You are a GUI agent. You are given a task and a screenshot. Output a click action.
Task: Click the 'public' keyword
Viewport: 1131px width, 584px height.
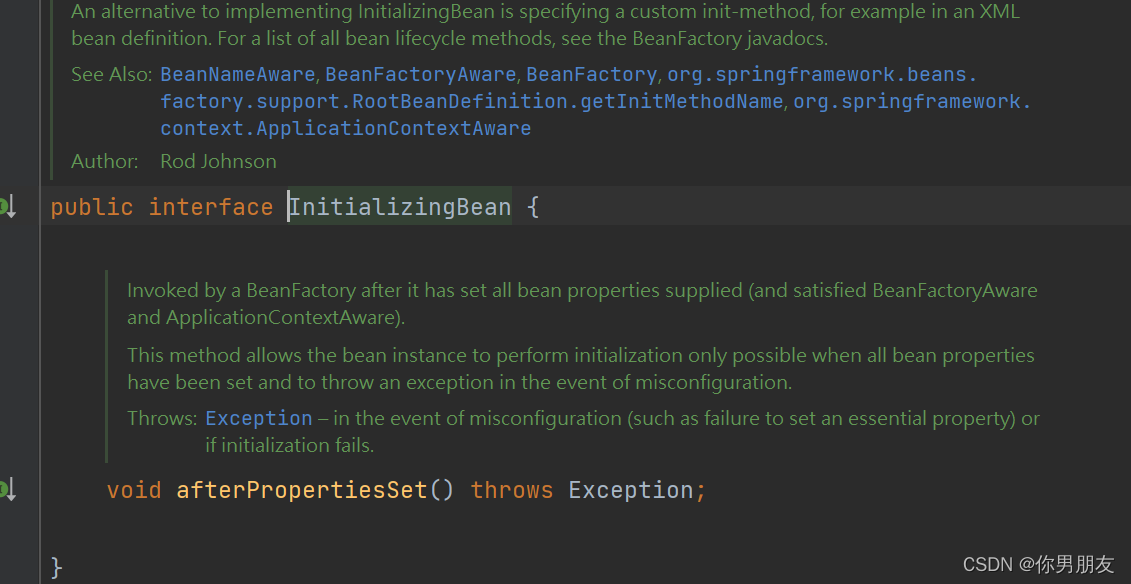pyautogui.click(x=92, y=208)
